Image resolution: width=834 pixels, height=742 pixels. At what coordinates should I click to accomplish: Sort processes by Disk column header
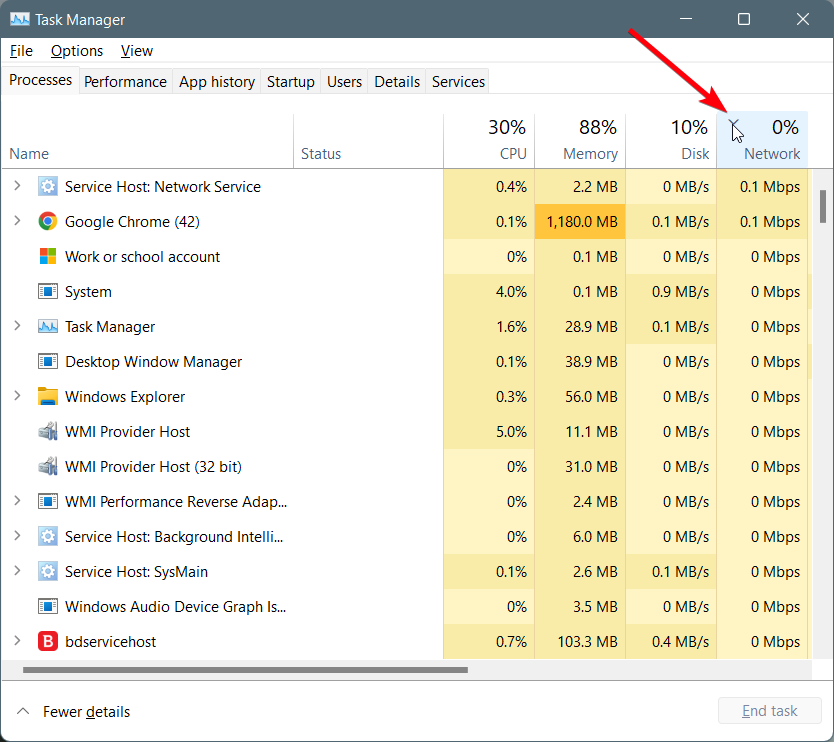click(x=671, y=140)
